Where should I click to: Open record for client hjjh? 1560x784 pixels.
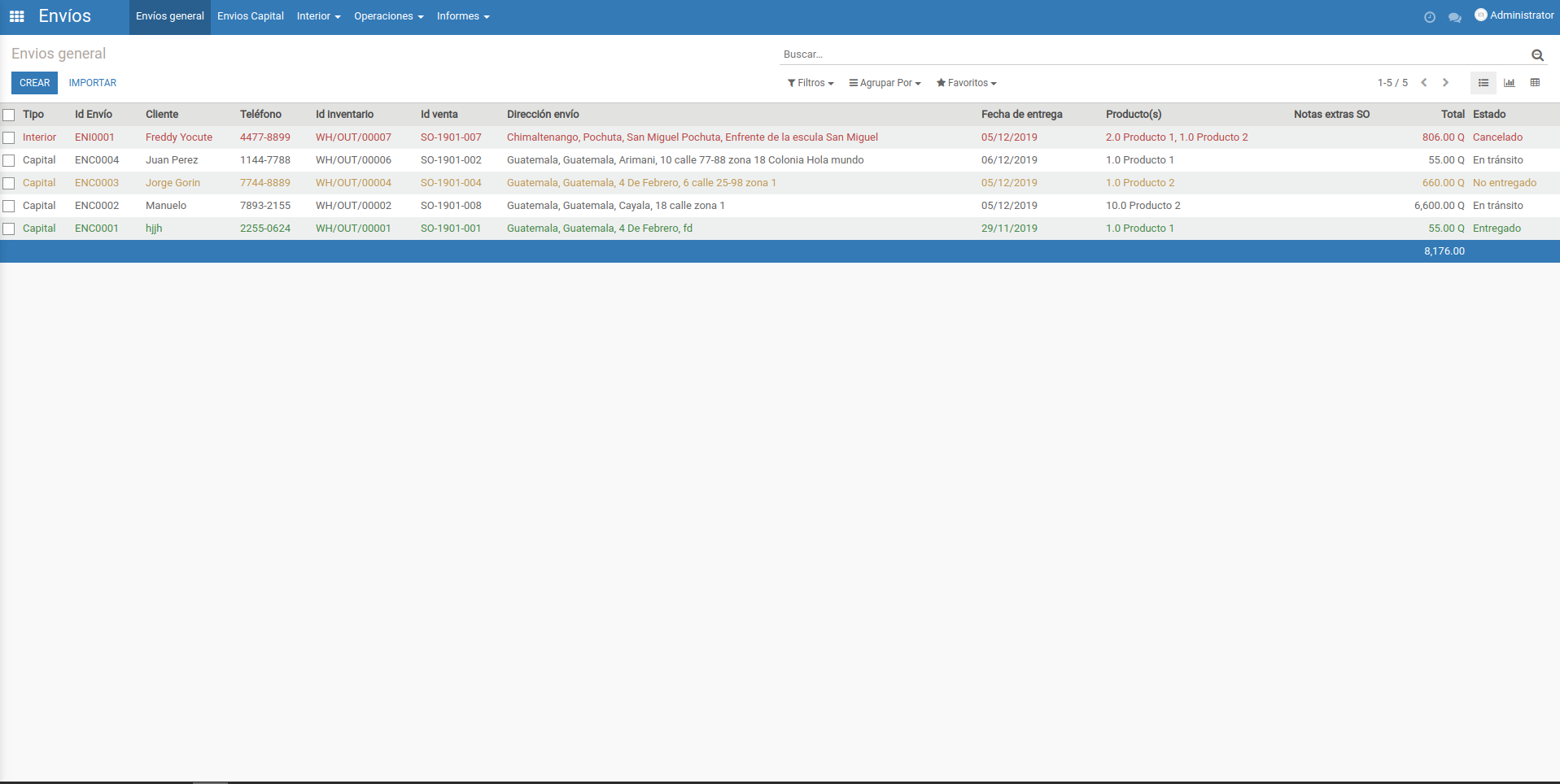(154, 229)
